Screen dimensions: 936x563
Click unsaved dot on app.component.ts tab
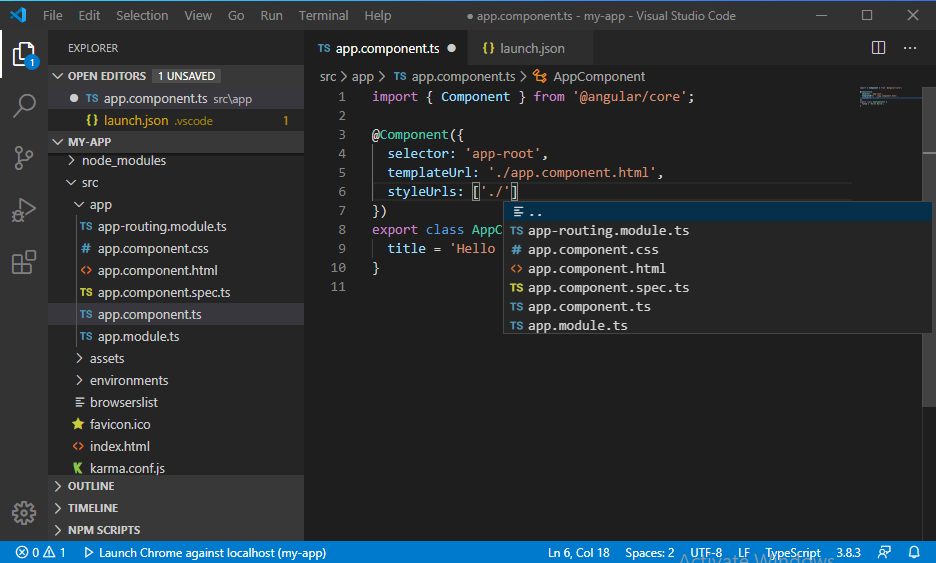[x=452, y=48]
